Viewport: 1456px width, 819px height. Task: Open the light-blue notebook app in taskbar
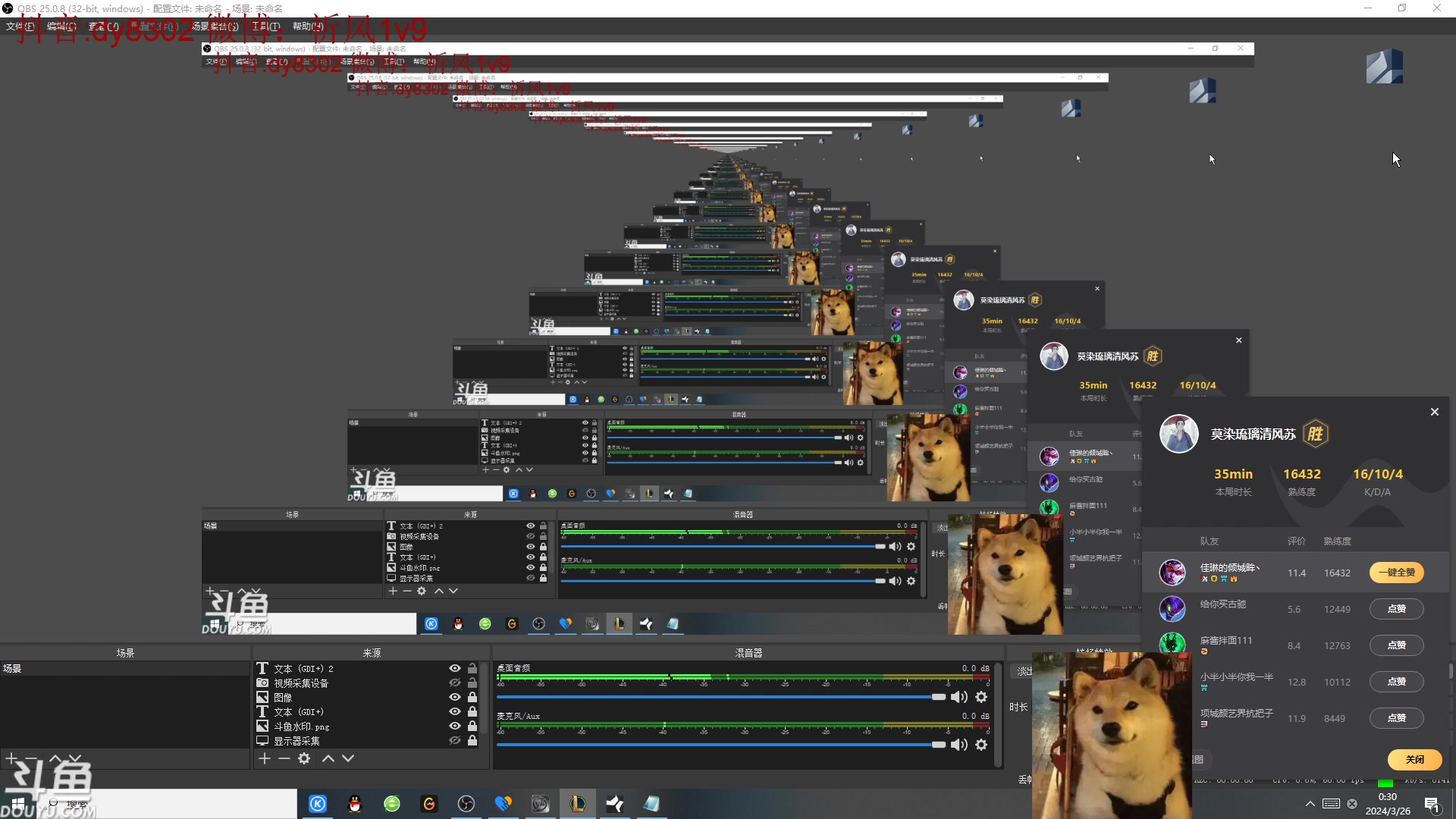click(652, 804)
